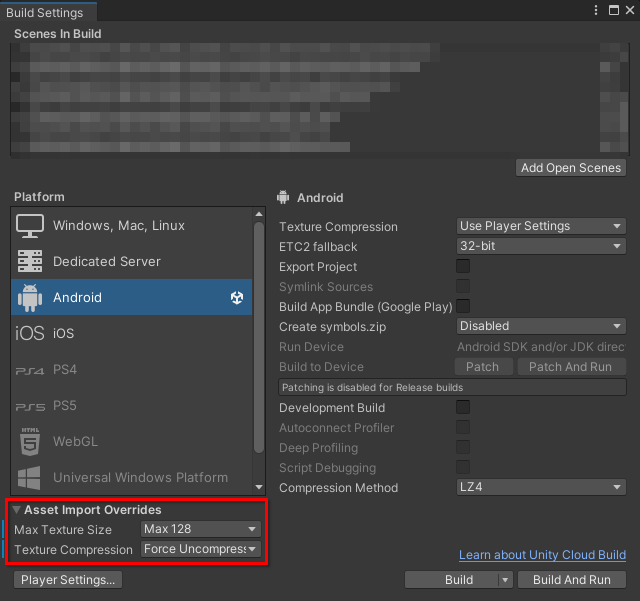The width and height of the screenshot is (640, 601).
Task: Select the iOS platform entry
Action: click(x=131, y=333)
